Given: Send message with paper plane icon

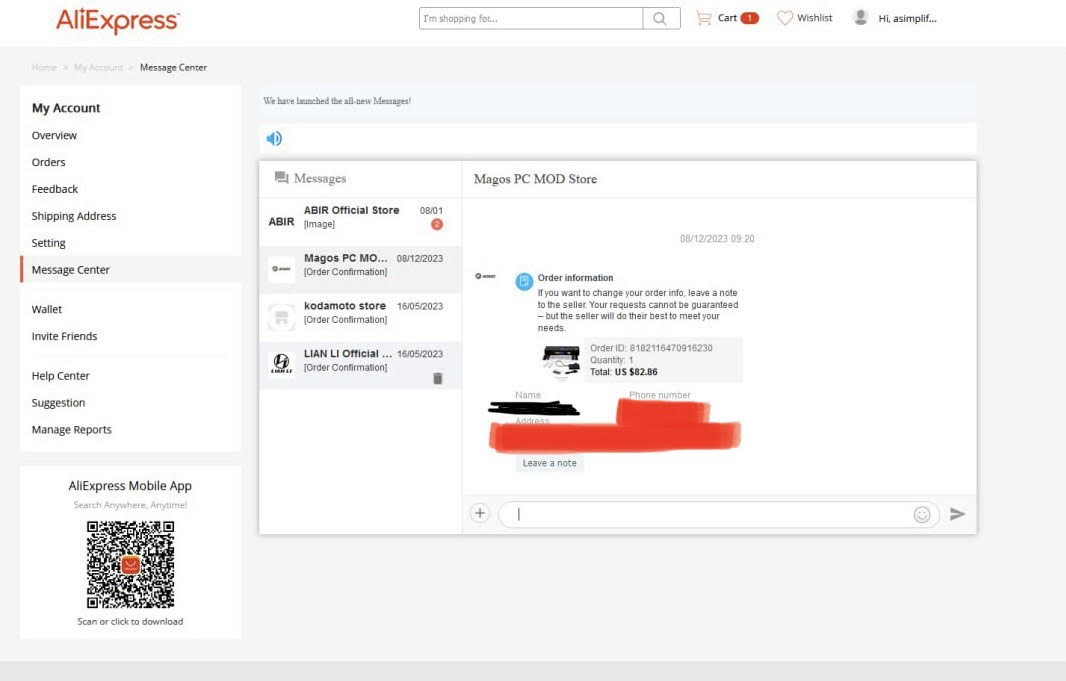Looking at the screenshot, I should click(957, 514).
